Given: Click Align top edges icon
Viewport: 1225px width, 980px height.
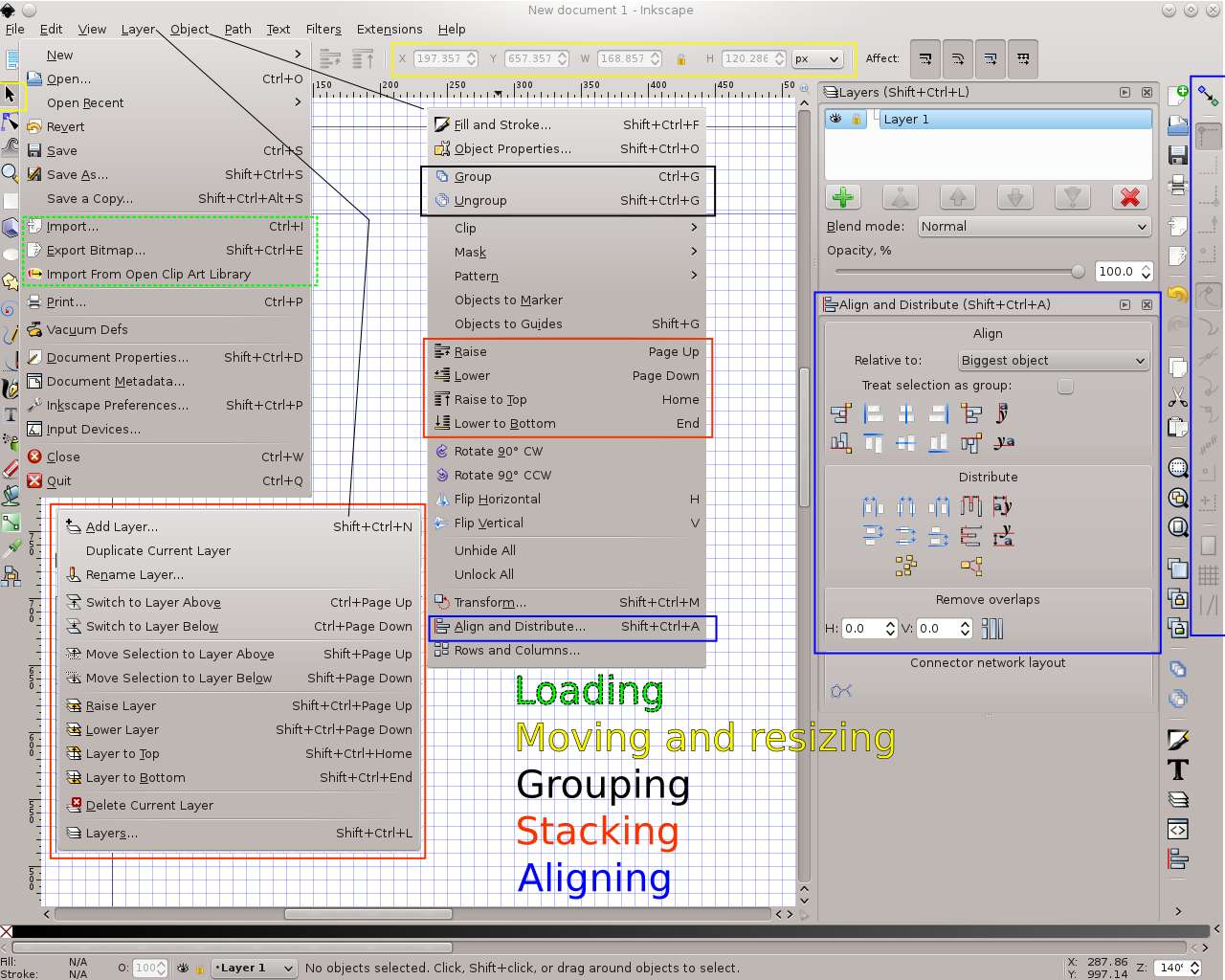Looking at the screenshot, I should pyautogui.click(x=873, y=442).
